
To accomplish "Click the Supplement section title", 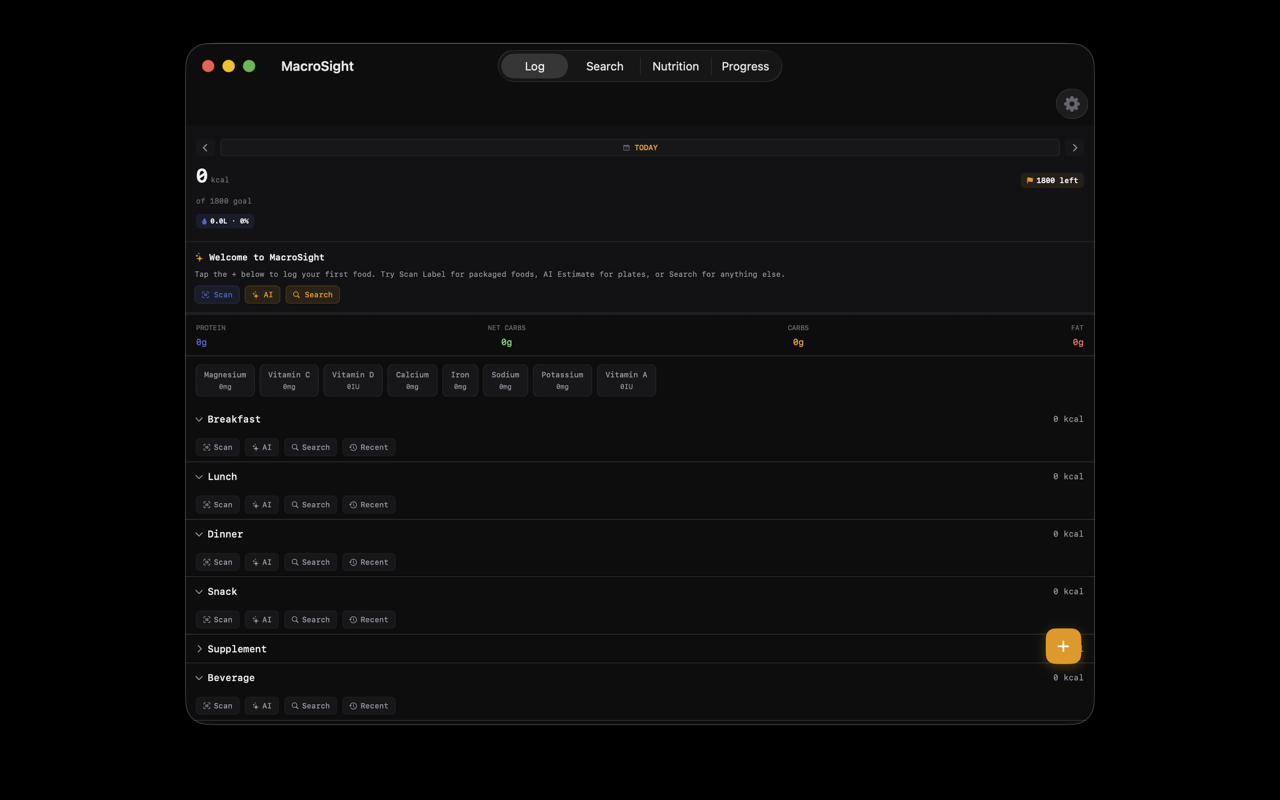I will click(x=237, y=649).
